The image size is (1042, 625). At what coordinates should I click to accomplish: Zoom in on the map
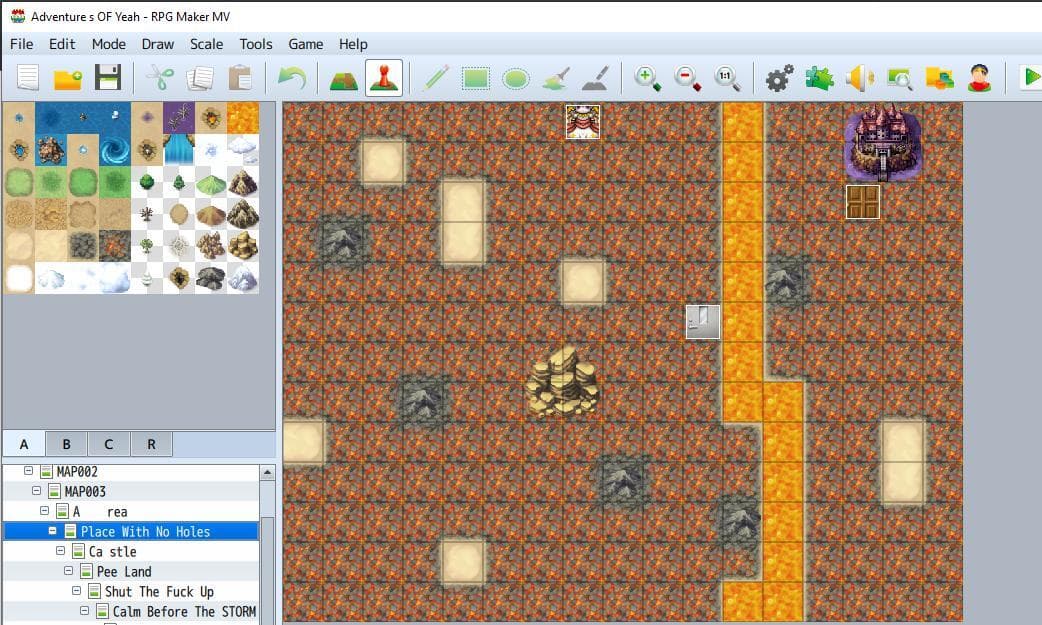tap(647, 78)
